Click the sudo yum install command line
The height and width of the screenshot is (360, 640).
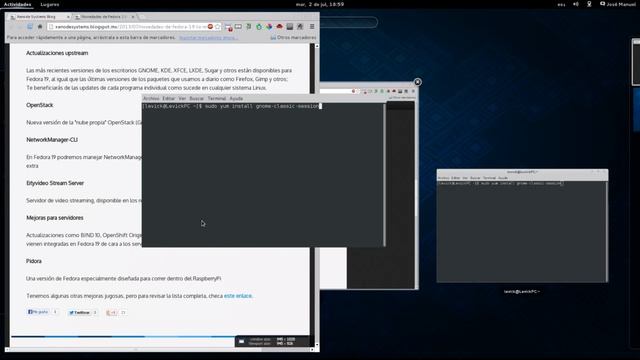click(x=232, y=106)
